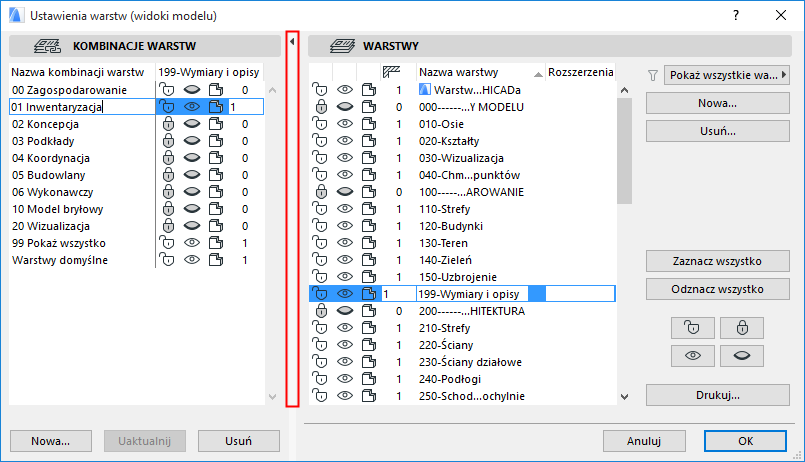The height and width of the screenshot is (462, 805).
Task: Toggle lock for 130-Teren layer
Action: click(320, 243)
